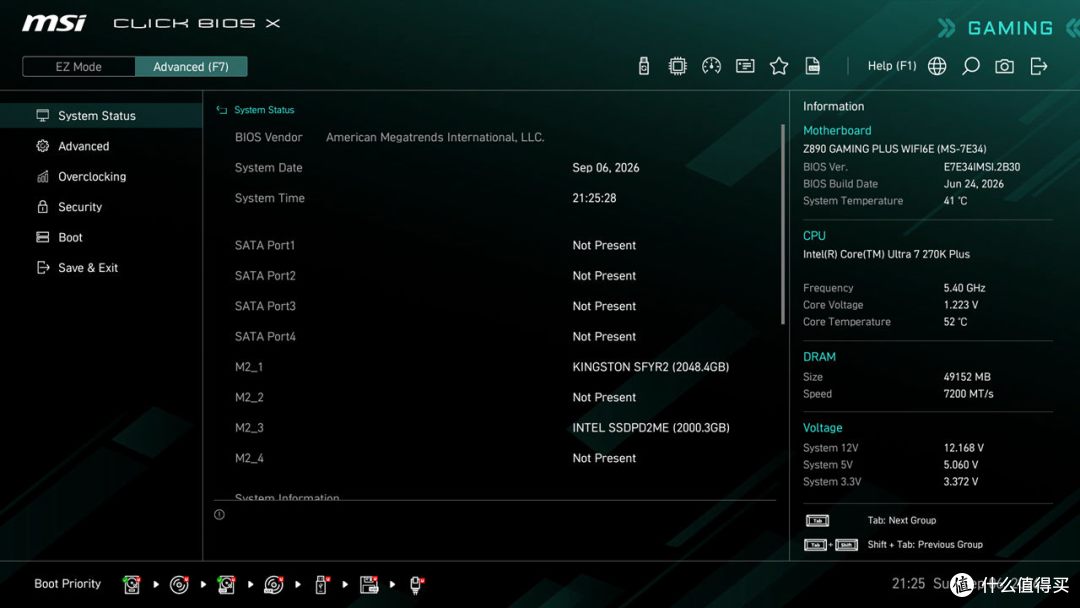Image resolution: width=1080 pixels, height=608 pixels.
Task: Select the network cable boot device icon
Action: [416, 585]
